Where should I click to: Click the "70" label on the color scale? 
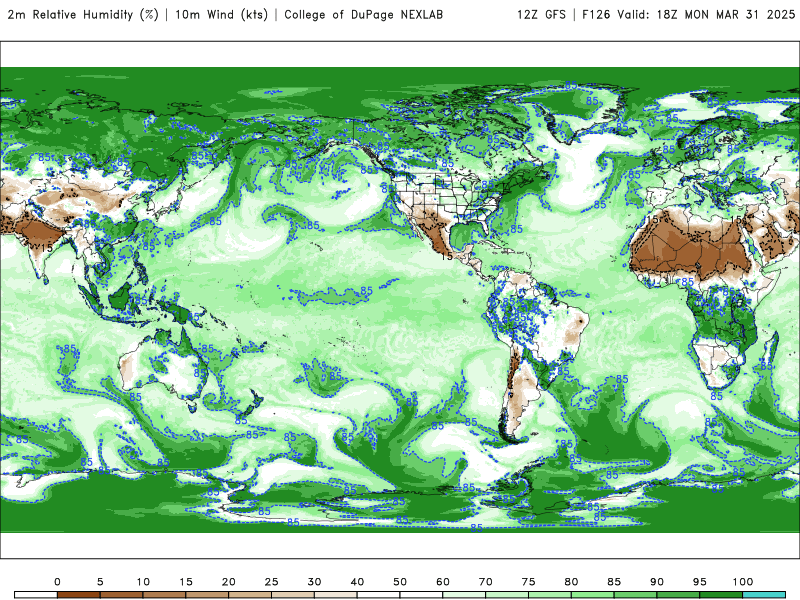click(486, 582)
